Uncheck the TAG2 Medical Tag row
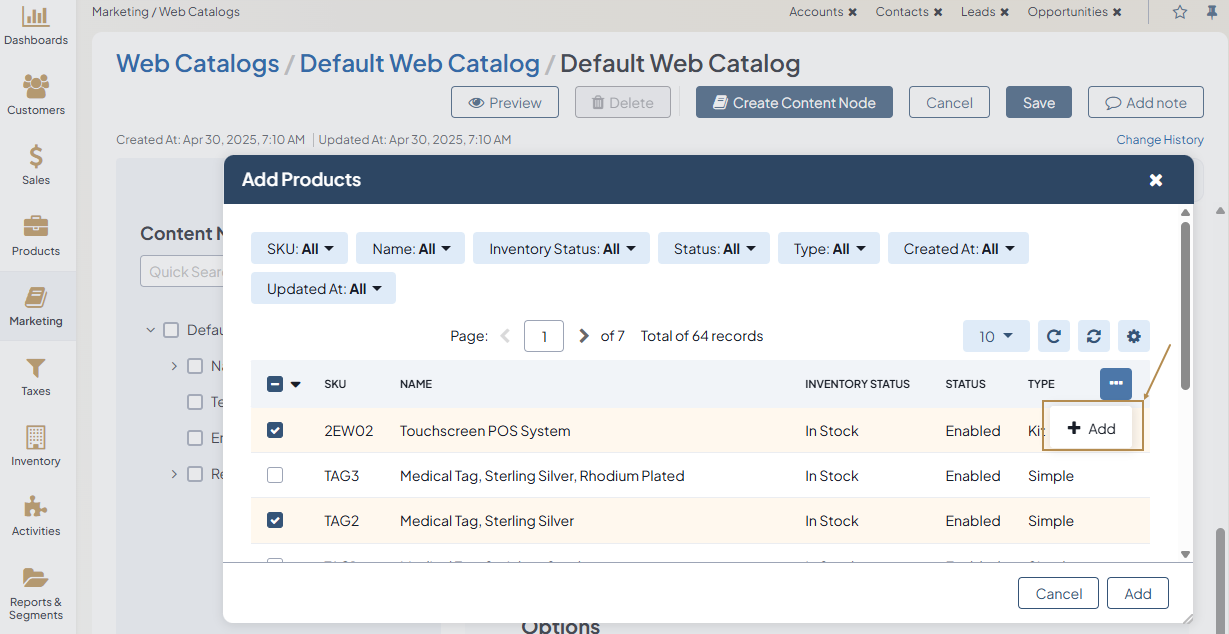Screen dimensions: 1229x634 click(275, 520)
